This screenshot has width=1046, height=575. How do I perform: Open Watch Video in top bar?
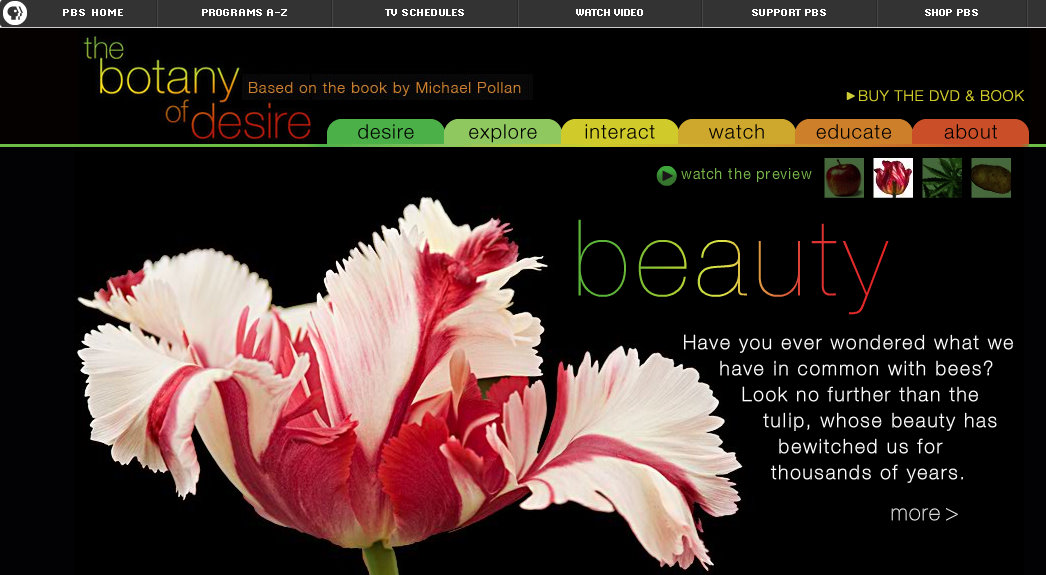tap(610, 13)
